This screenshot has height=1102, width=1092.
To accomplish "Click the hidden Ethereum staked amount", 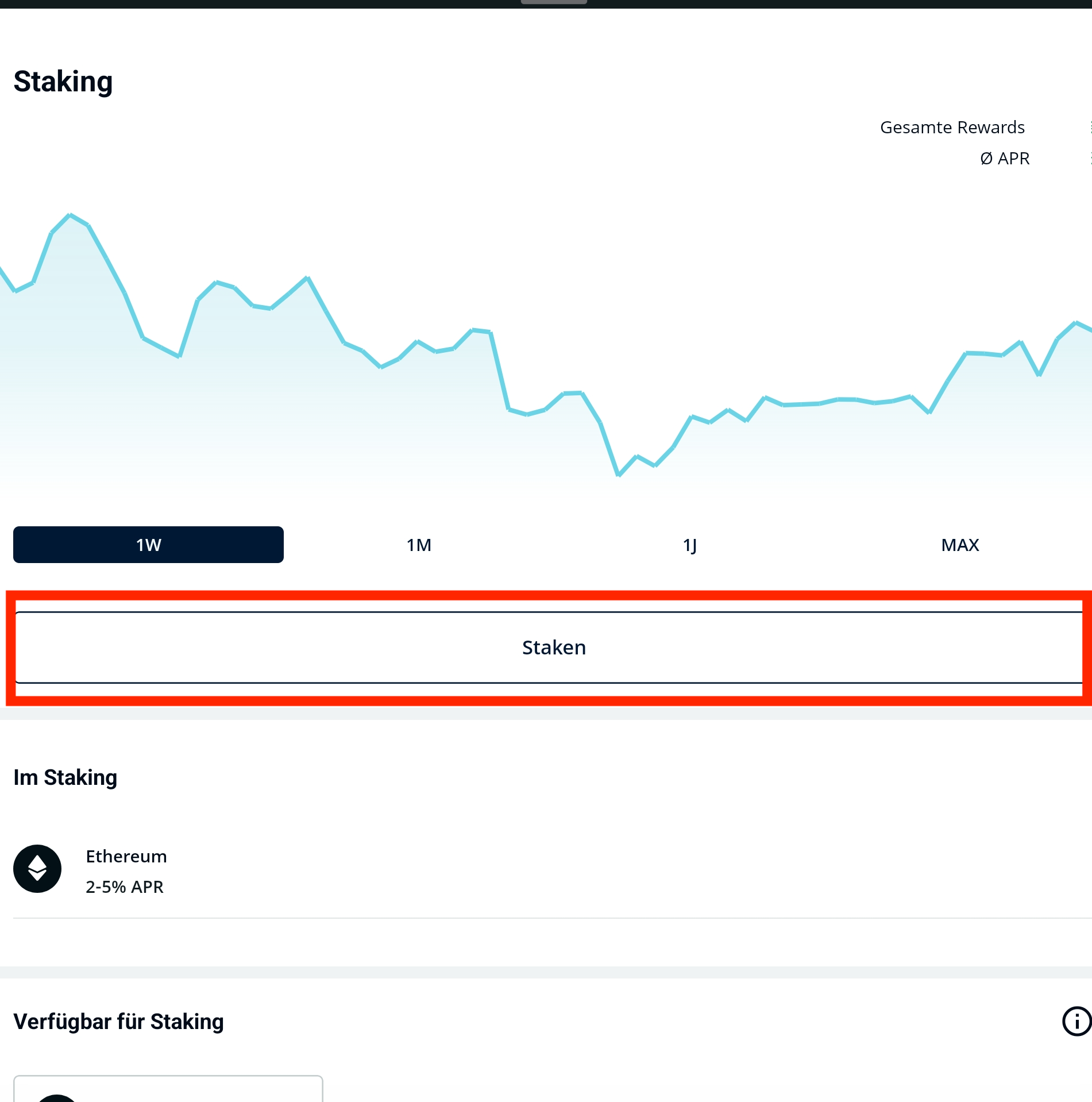I will [1048, 870].
